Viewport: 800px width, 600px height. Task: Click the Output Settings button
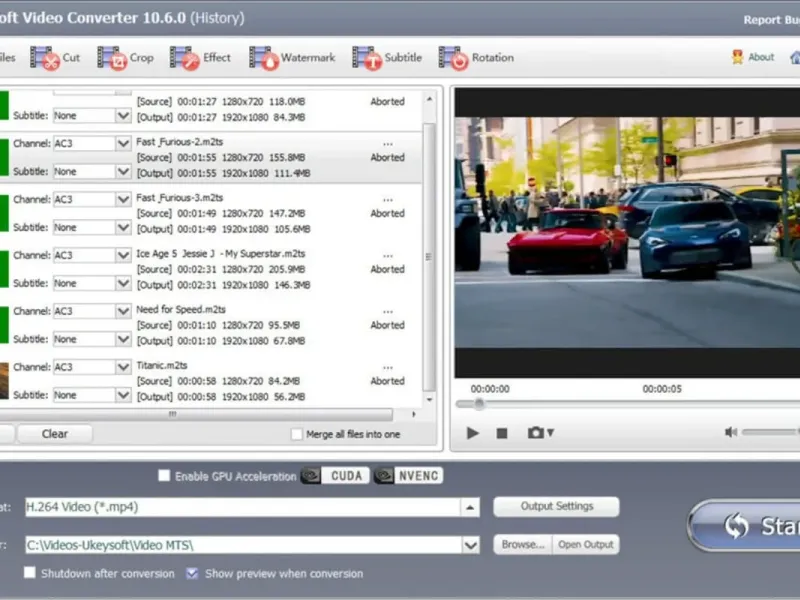click(556, 506)
